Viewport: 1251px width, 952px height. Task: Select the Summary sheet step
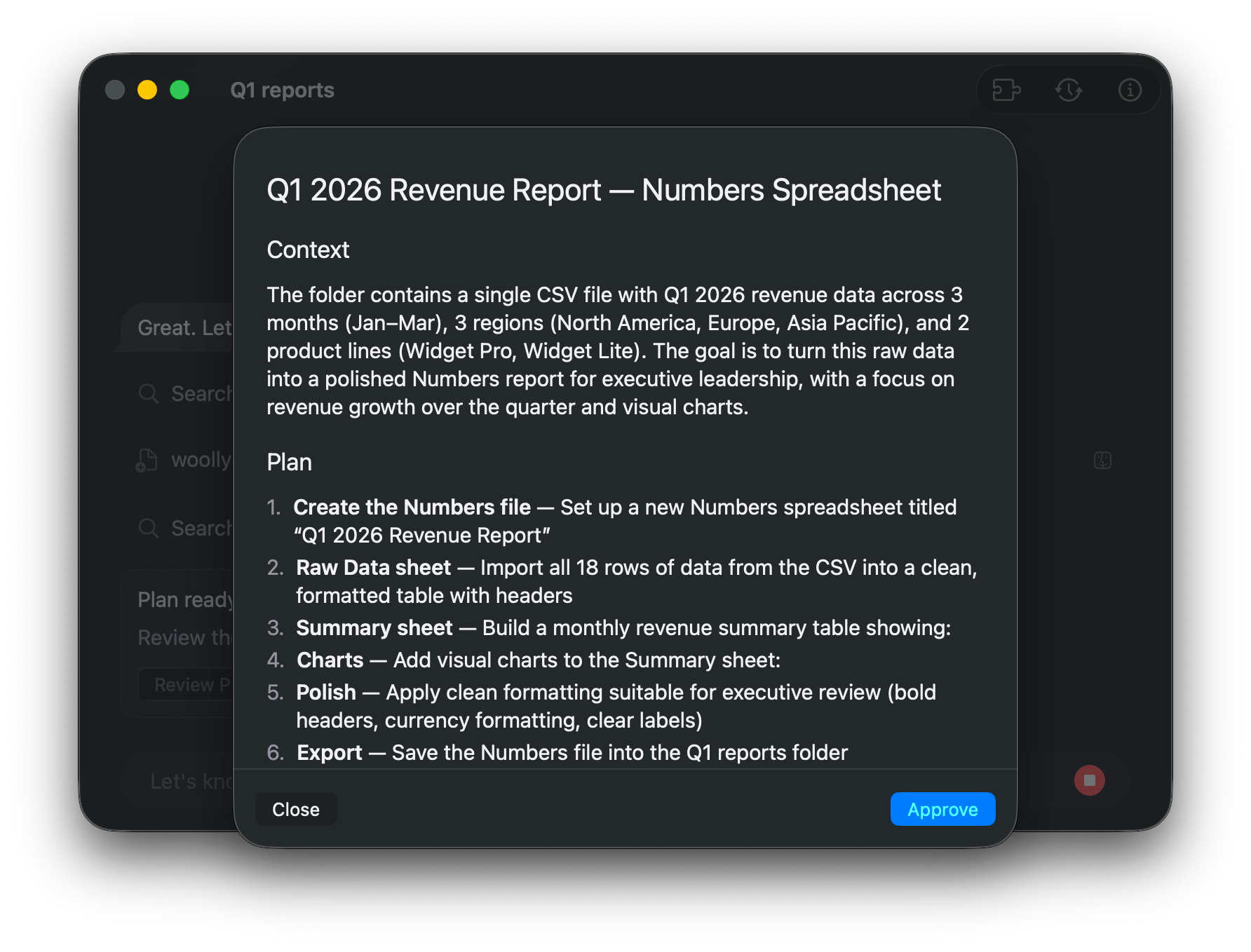[609, 627]
